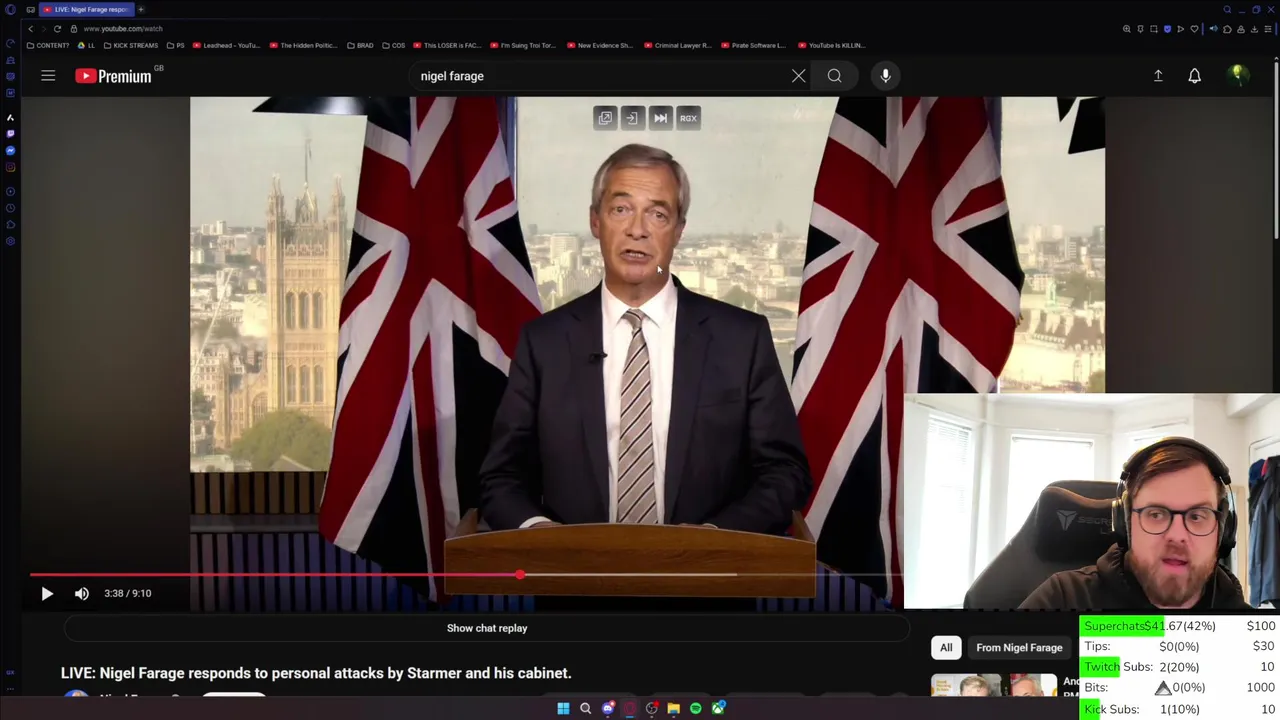Open the PS bookmarks folder
The width and height of the screenshot is (1280, 720).
(x=175, y=45)
